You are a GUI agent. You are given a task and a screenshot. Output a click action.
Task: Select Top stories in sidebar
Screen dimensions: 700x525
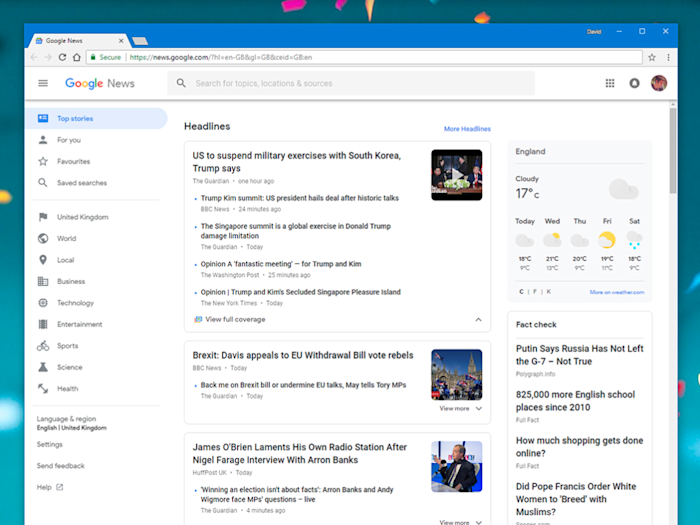click(x=96, y=118)
